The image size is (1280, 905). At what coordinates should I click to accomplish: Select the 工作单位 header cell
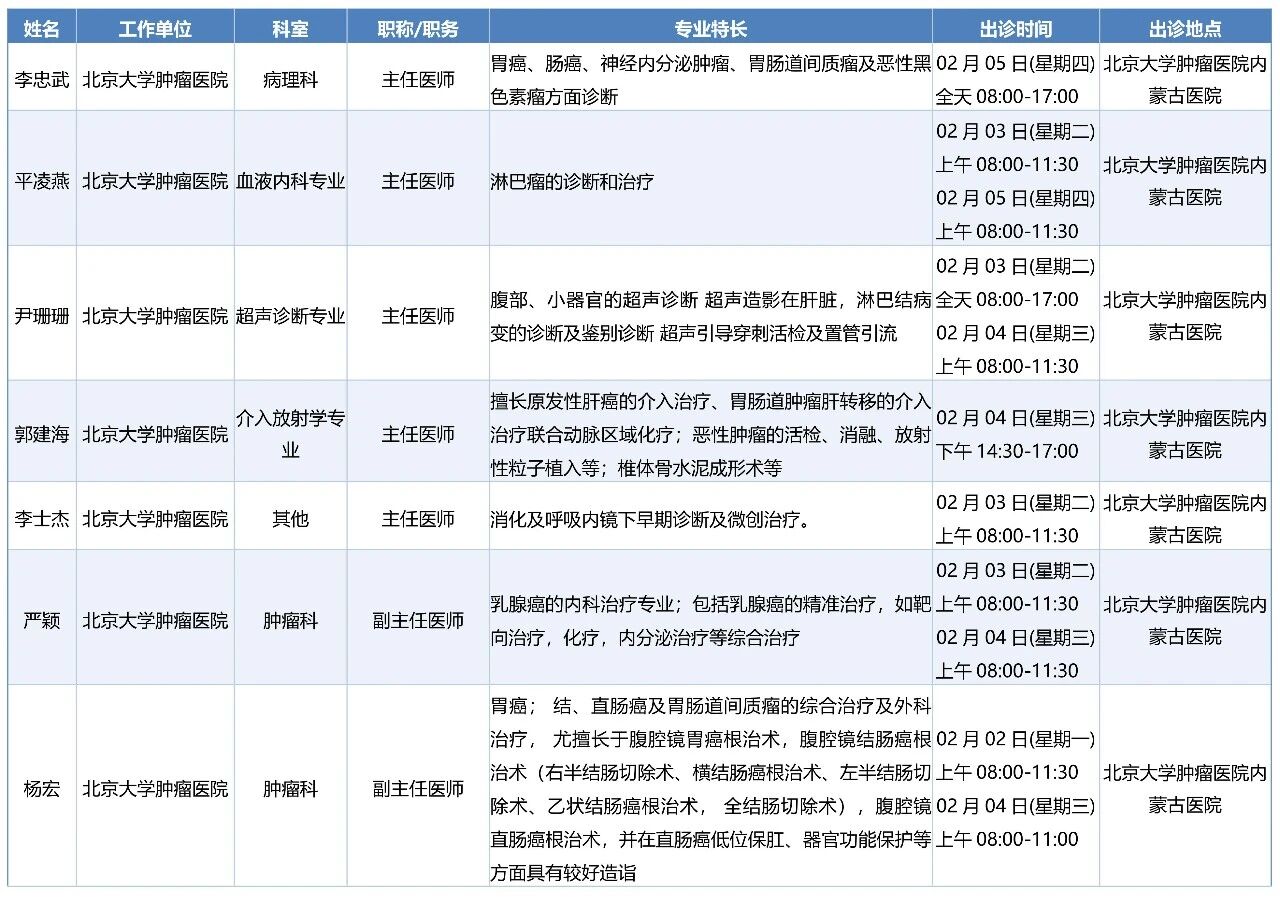155,29
